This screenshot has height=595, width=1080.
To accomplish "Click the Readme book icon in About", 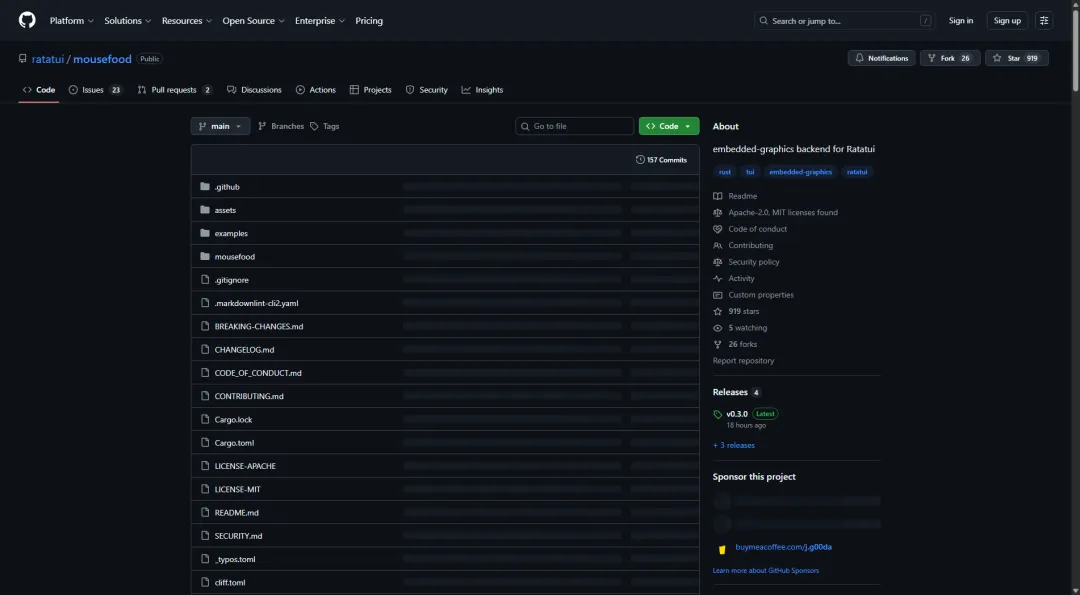I will [718, 196].
